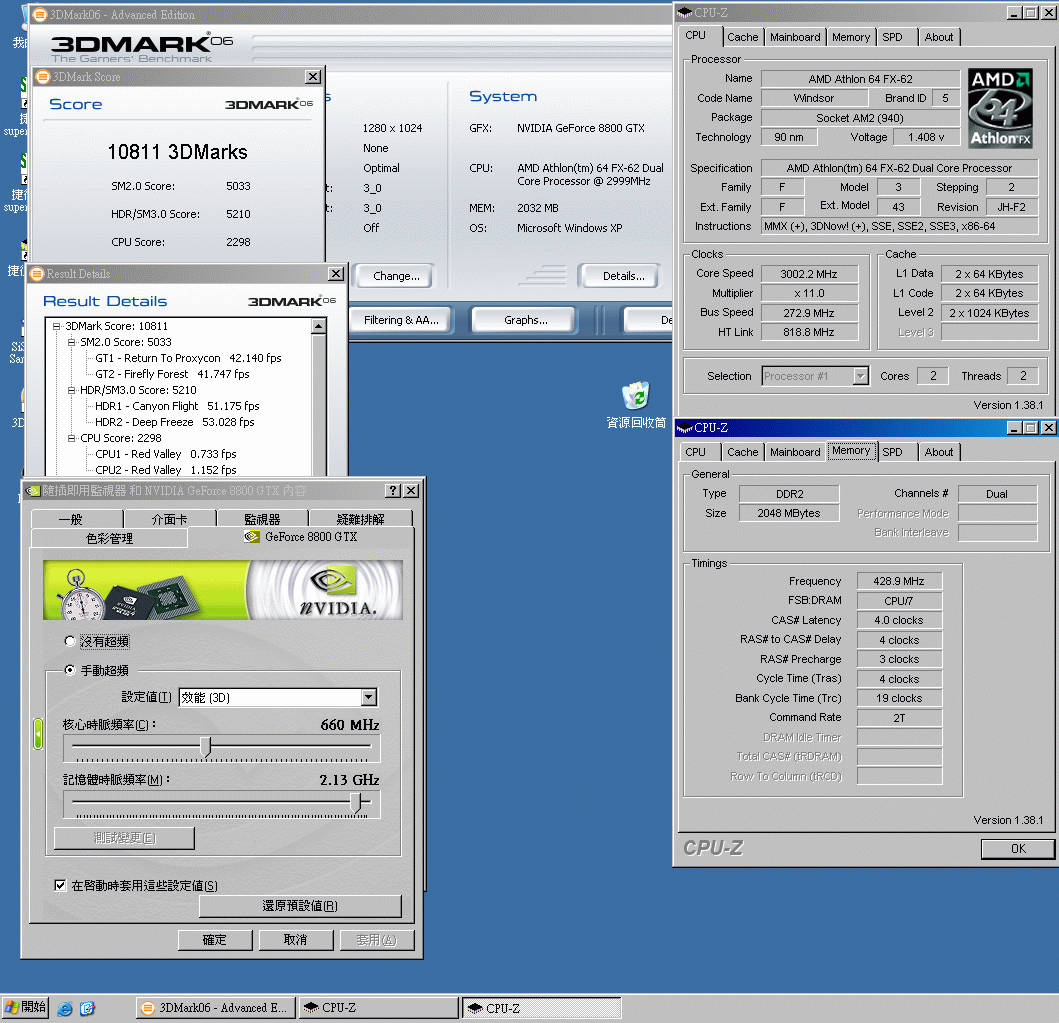Open the Recycle Bin desktop icon

(636, 405)
